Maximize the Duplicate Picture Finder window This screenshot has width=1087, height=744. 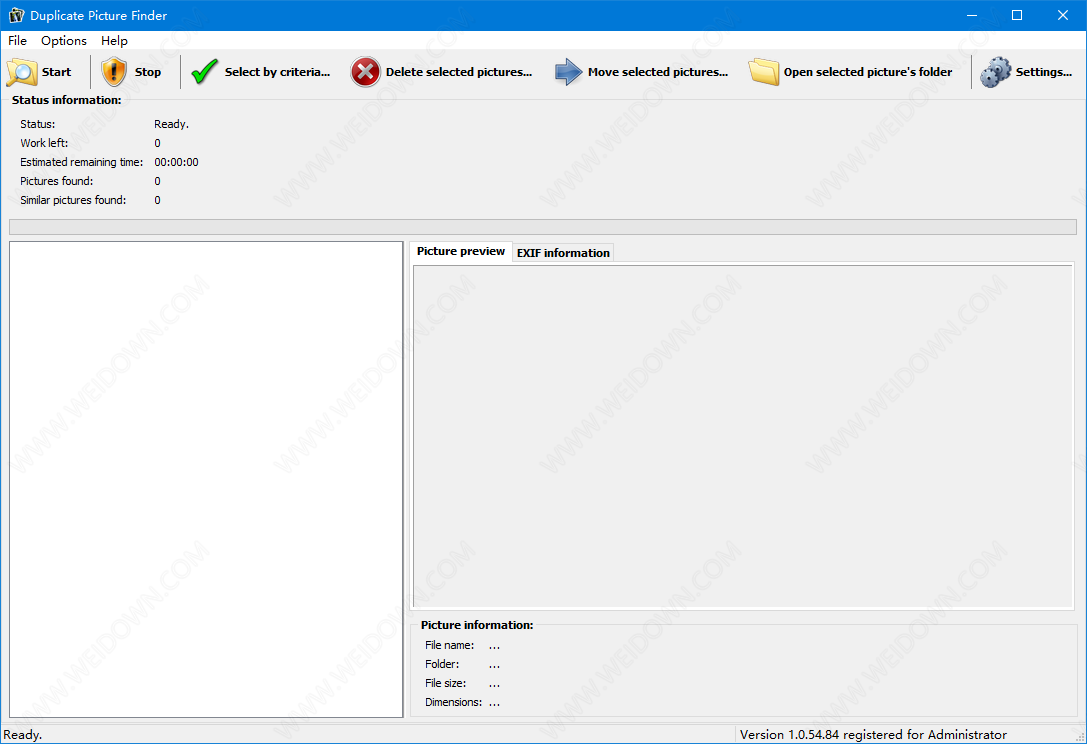[1017, 15]
